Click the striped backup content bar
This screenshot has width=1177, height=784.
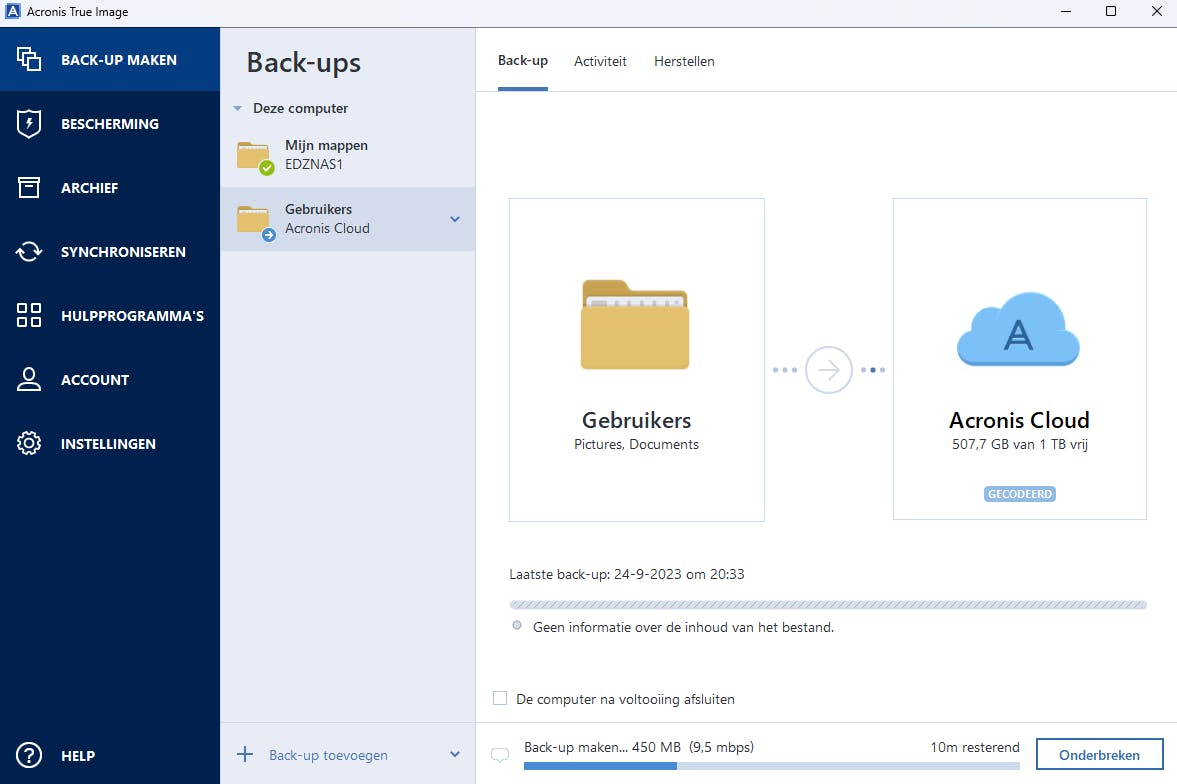coord(828,605)
